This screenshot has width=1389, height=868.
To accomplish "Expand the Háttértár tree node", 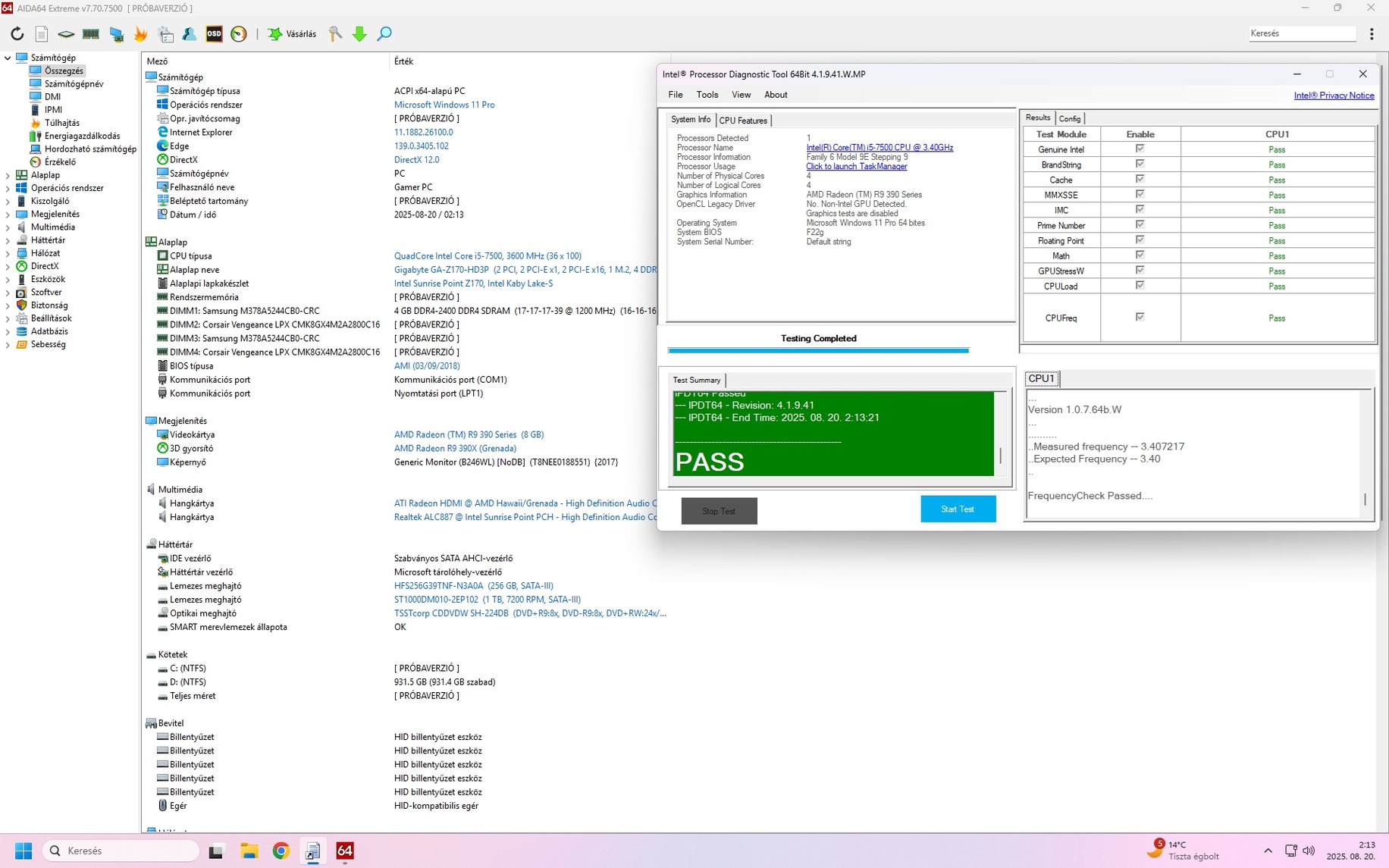I will tap(8, 240).
